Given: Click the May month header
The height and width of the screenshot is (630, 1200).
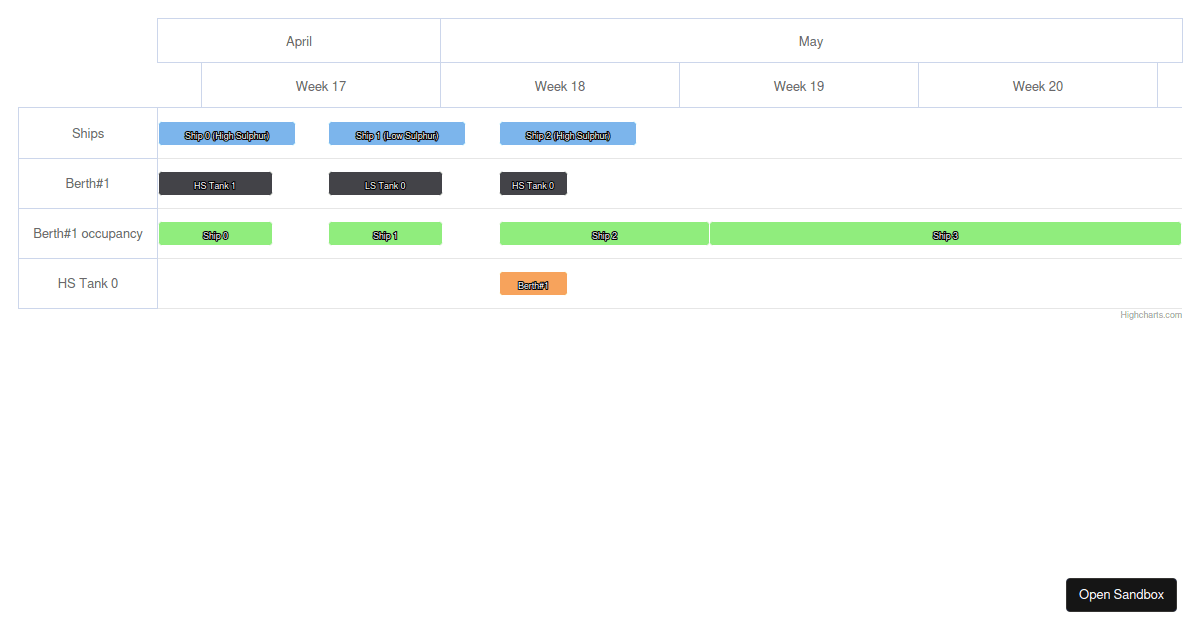Looking at the screenshot, I should (811, 41).
